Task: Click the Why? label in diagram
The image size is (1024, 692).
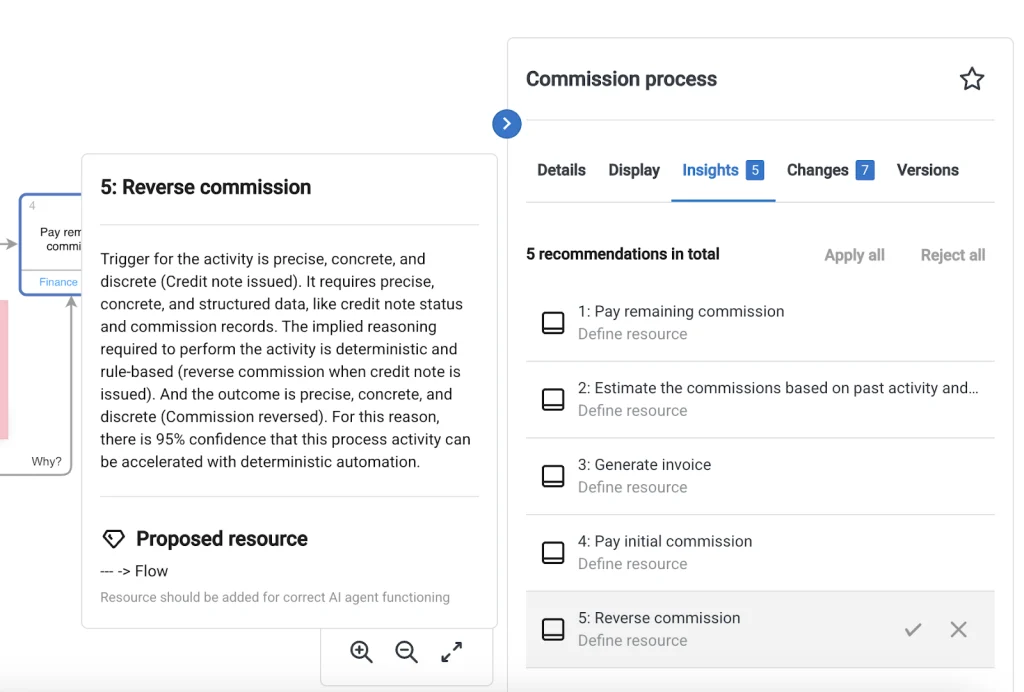Action: (46, 462)
